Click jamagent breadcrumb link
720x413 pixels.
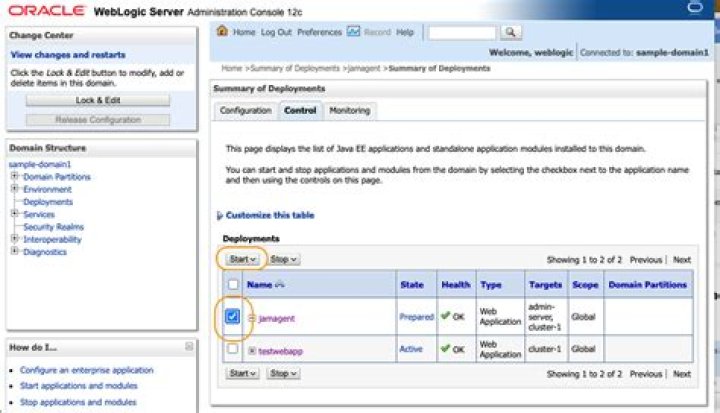pyautogui.click(x=364, y=68)
